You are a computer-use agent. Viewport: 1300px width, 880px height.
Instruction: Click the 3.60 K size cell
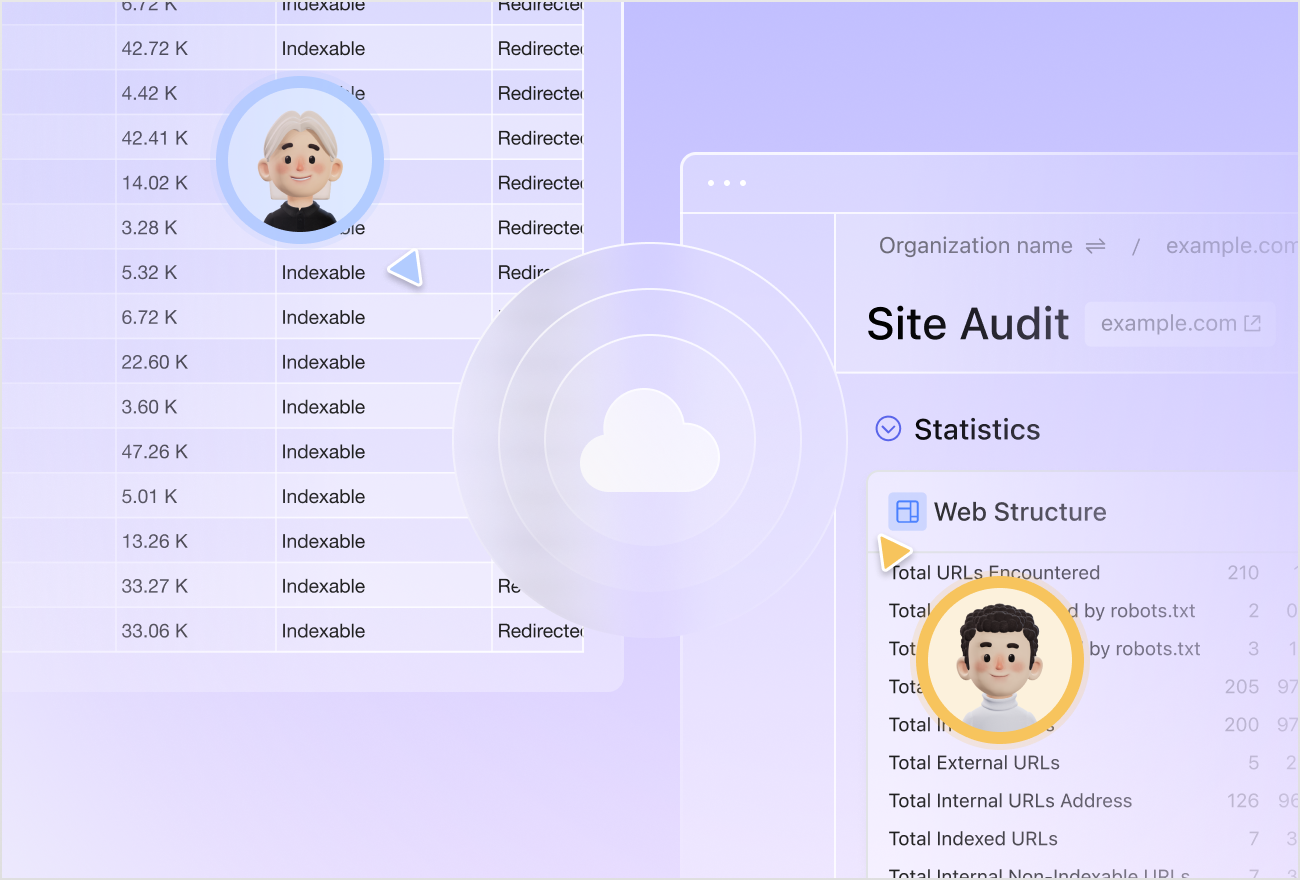(149, 407)
